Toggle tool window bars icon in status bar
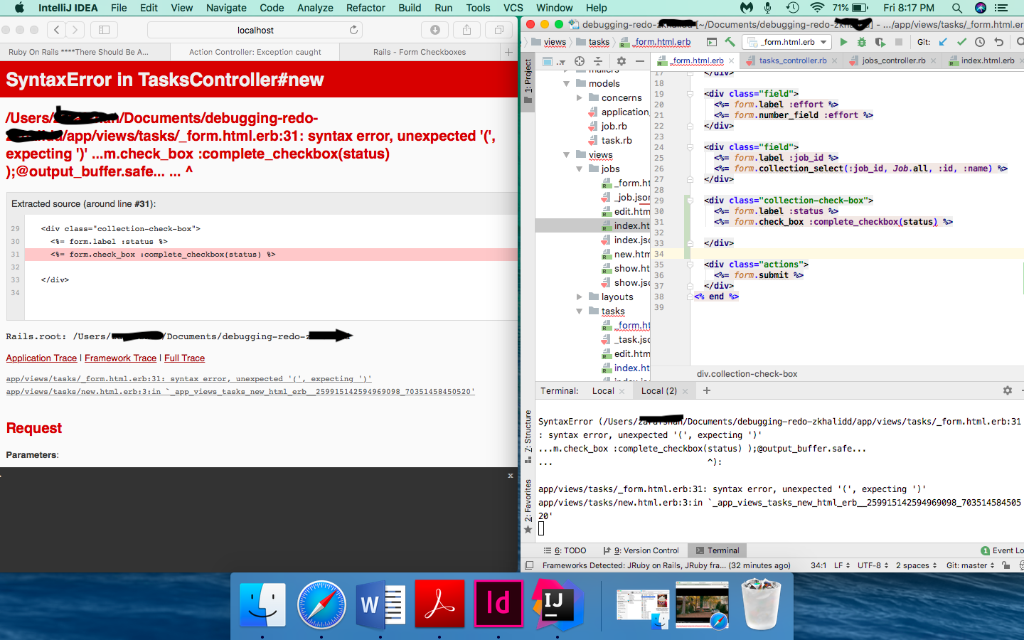This screenshot has width=1024, height=640. point(530,566)
